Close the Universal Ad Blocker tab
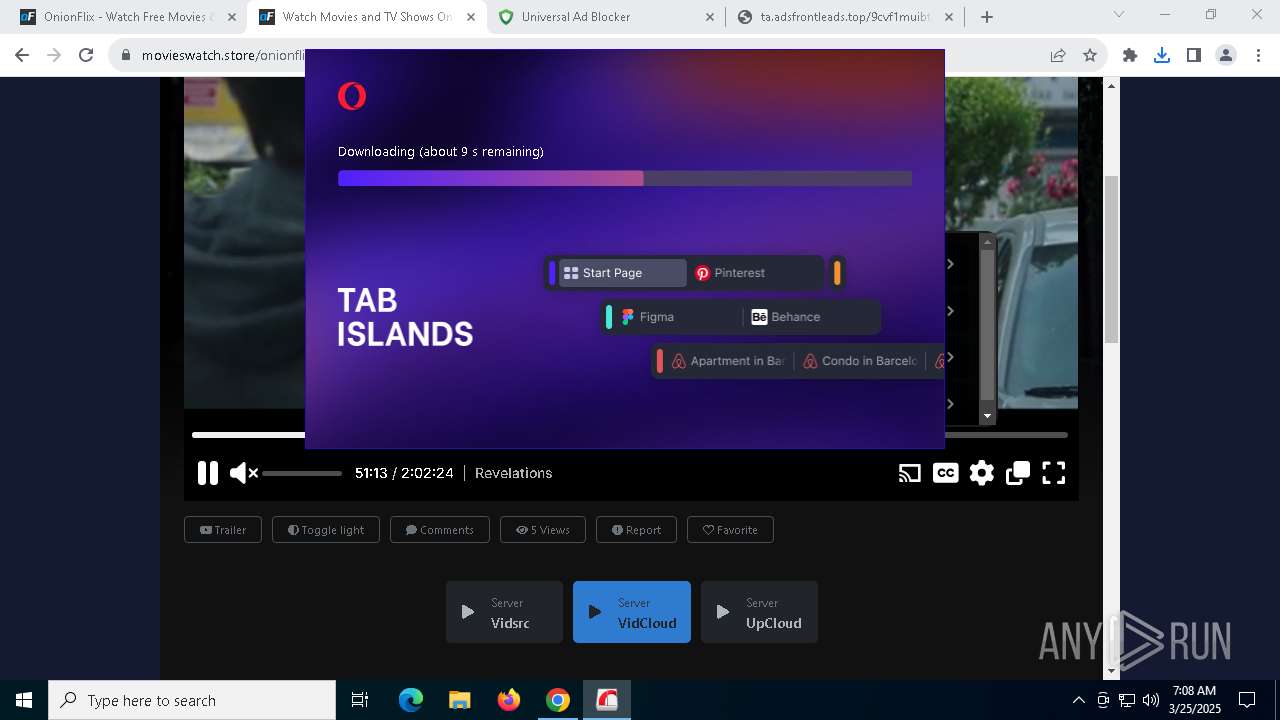The image size is (1280, 720). [x=710, y=17]
